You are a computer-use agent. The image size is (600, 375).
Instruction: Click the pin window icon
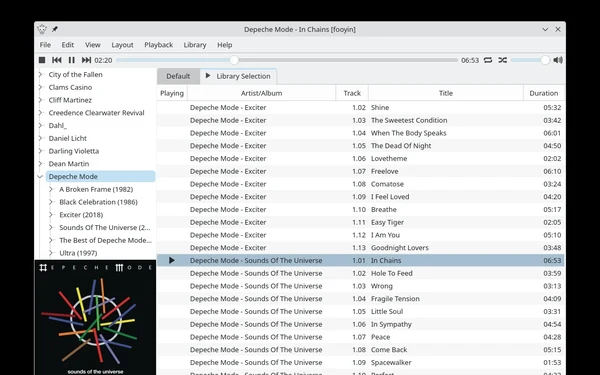point(55,29)
